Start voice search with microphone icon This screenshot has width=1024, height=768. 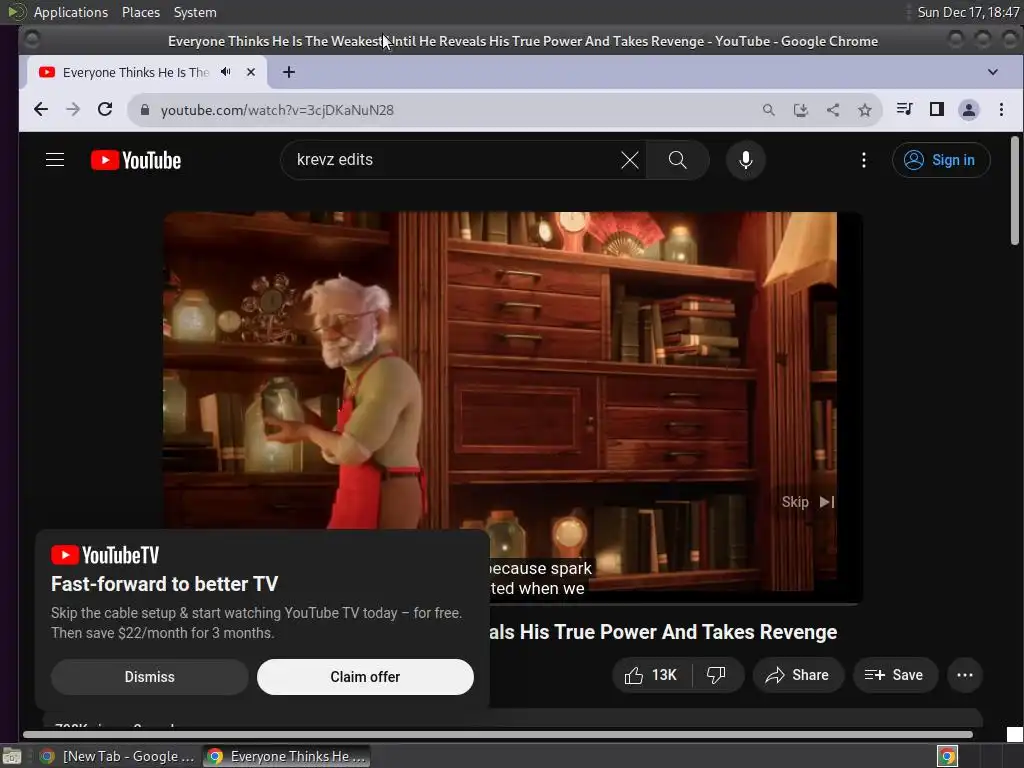[x=745, y=160]
